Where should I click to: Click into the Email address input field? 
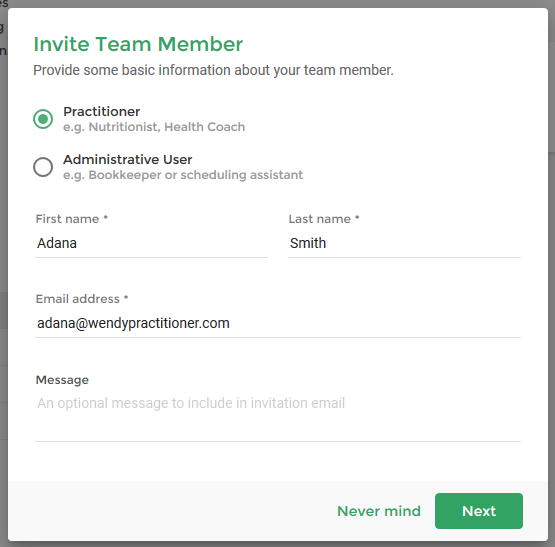pos(278,323)
